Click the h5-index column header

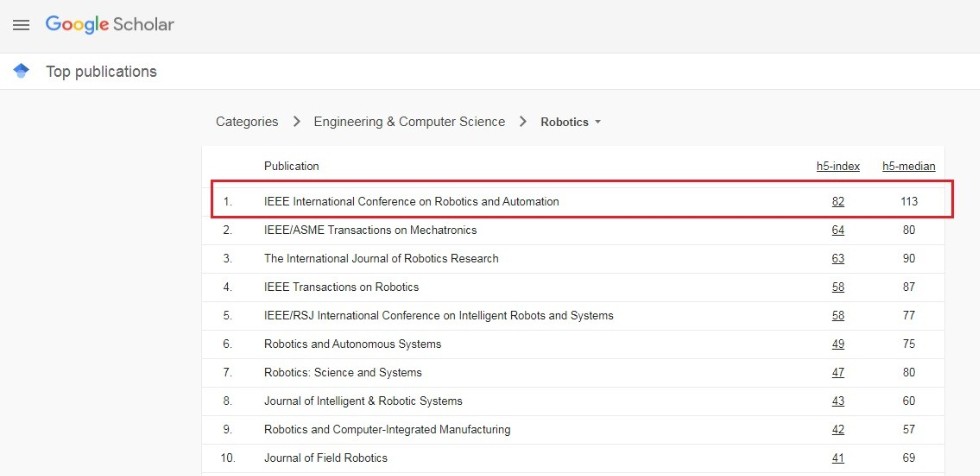pyautogui.click(x=838, y=166)
